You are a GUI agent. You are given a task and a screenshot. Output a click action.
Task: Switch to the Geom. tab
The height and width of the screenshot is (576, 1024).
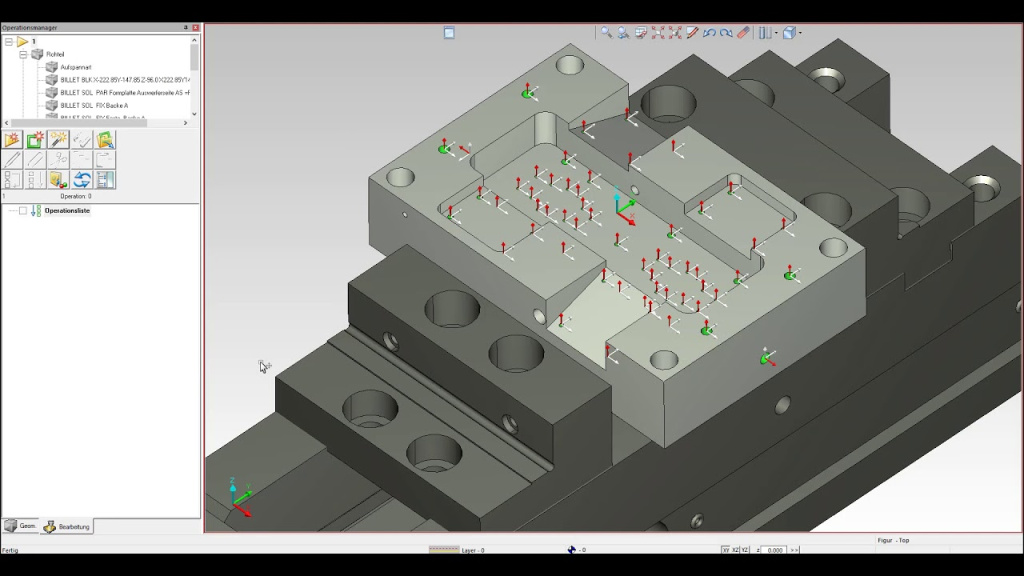(20, 526)
